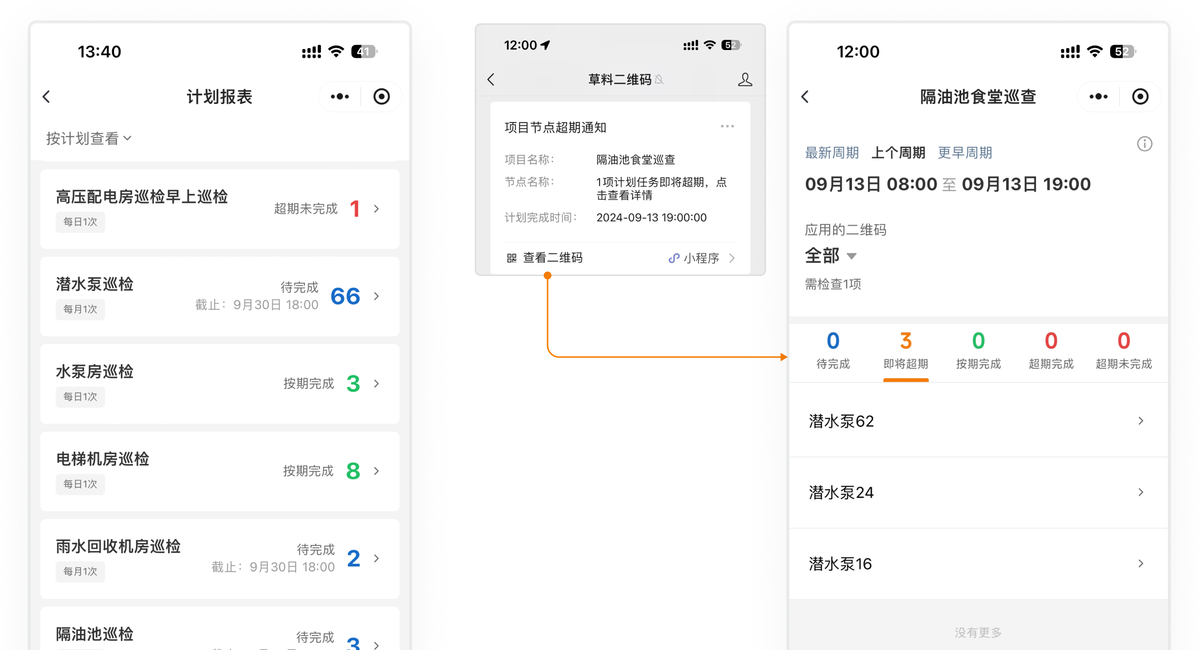Open the 全部 QR code filter dropdown

[x=831, y=256]
